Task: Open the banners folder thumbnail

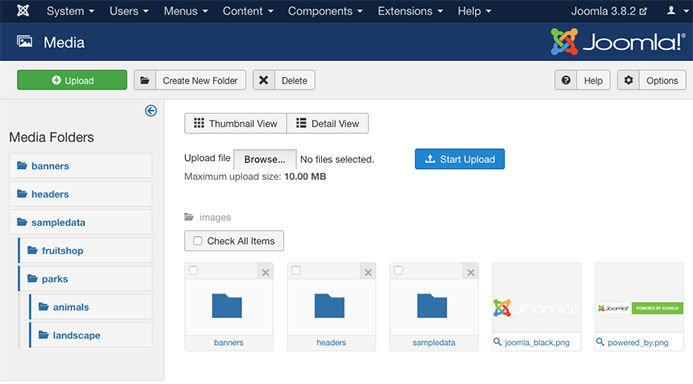Action: point(227,306)
